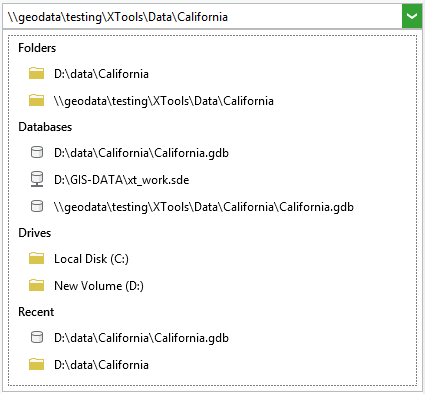Choose recent D:\data\California folder entry
Image resolution: width=425 pixels, height=394 pixels.
[101, 365]
